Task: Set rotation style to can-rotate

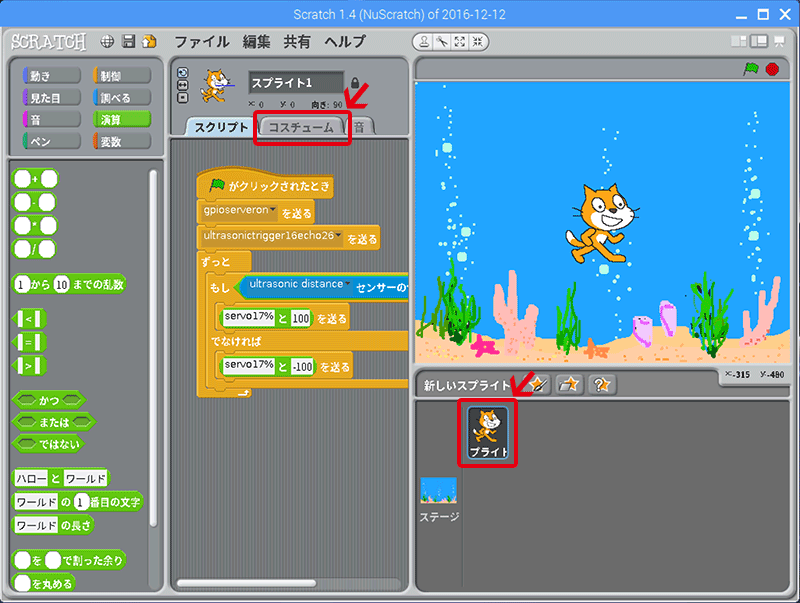Action: (182, 73)
